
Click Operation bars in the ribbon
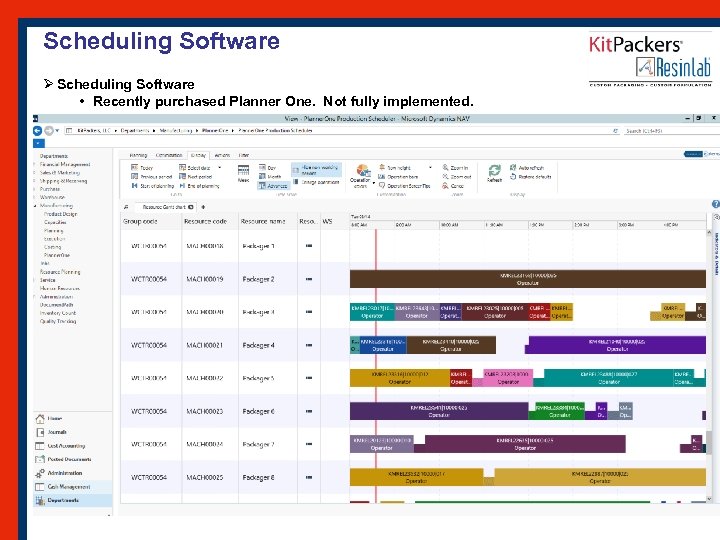(398, 176)
